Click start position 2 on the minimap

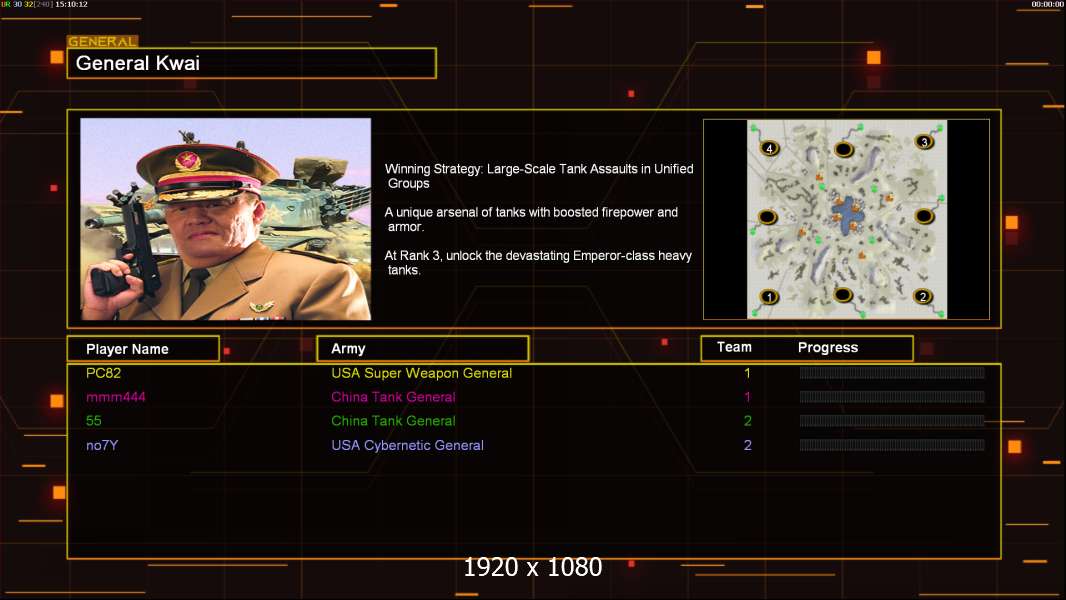(923, 296)
